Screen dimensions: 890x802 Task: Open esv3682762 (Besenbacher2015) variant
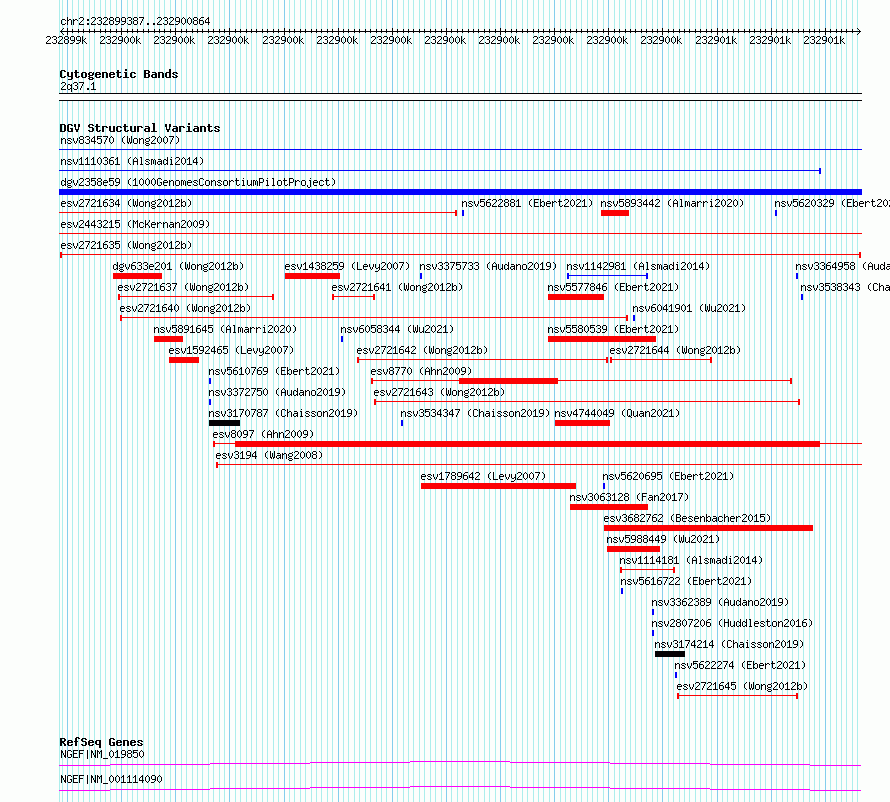click(x=687, y=518)
